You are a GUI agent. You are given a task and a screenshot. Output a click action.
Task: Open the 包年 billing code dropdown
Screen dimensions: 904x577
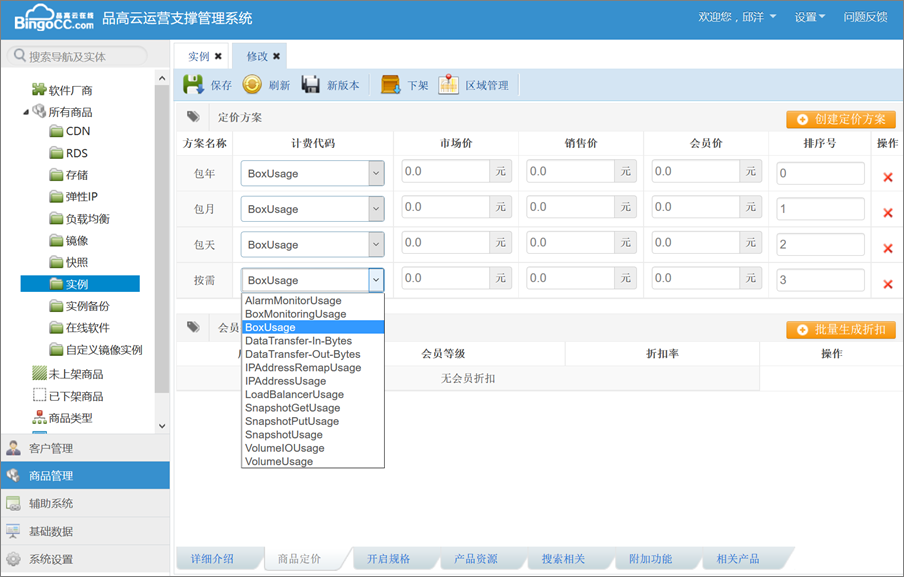coord(376,174)
